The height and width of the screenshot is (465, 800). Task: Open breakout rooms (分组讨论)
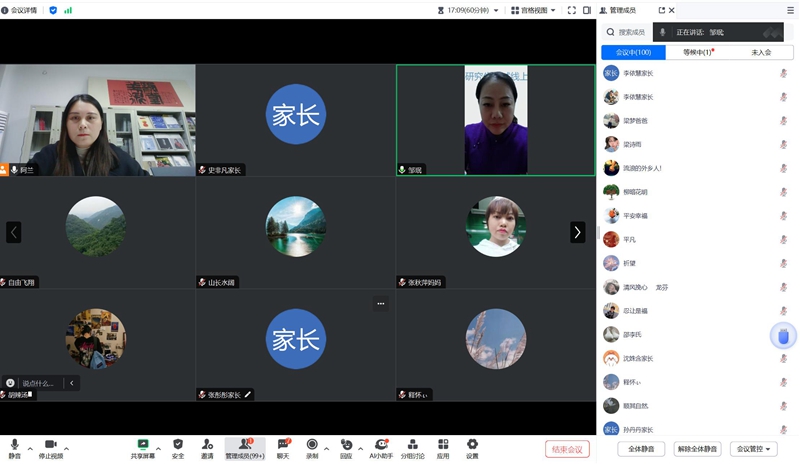[413, 444]
